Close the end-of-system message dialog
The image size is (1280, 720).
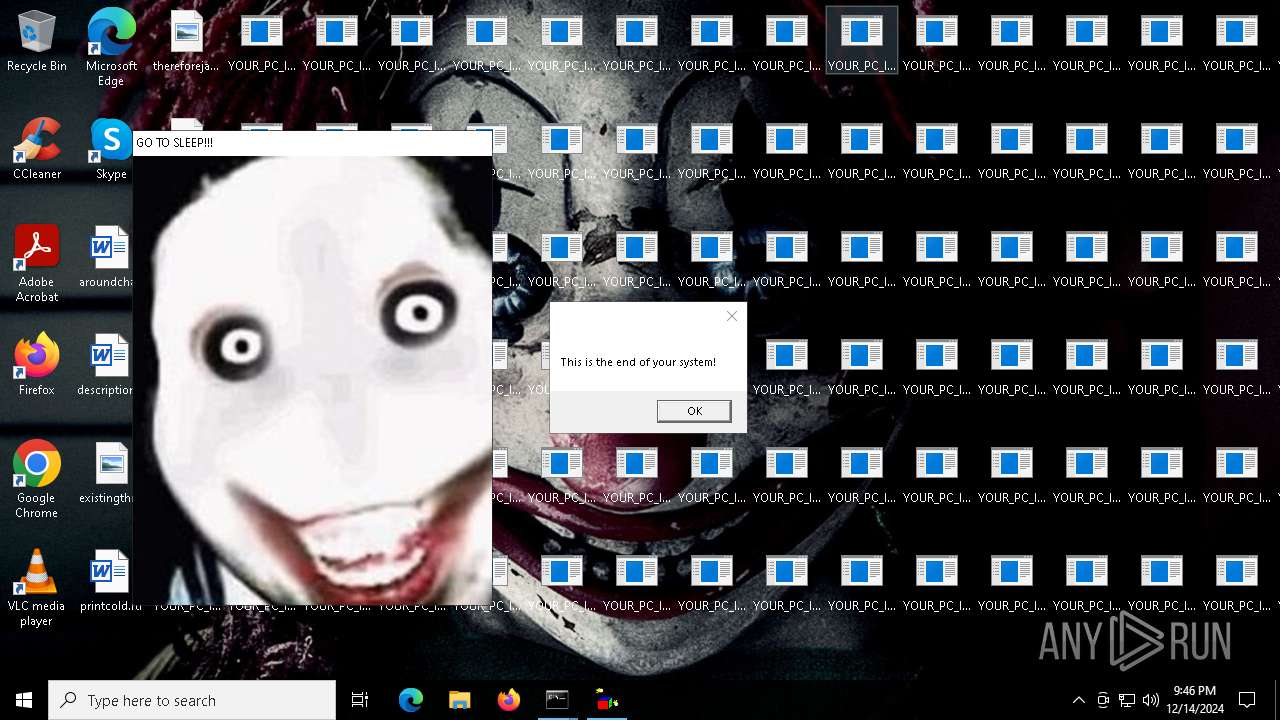click(x=732, y=316)
